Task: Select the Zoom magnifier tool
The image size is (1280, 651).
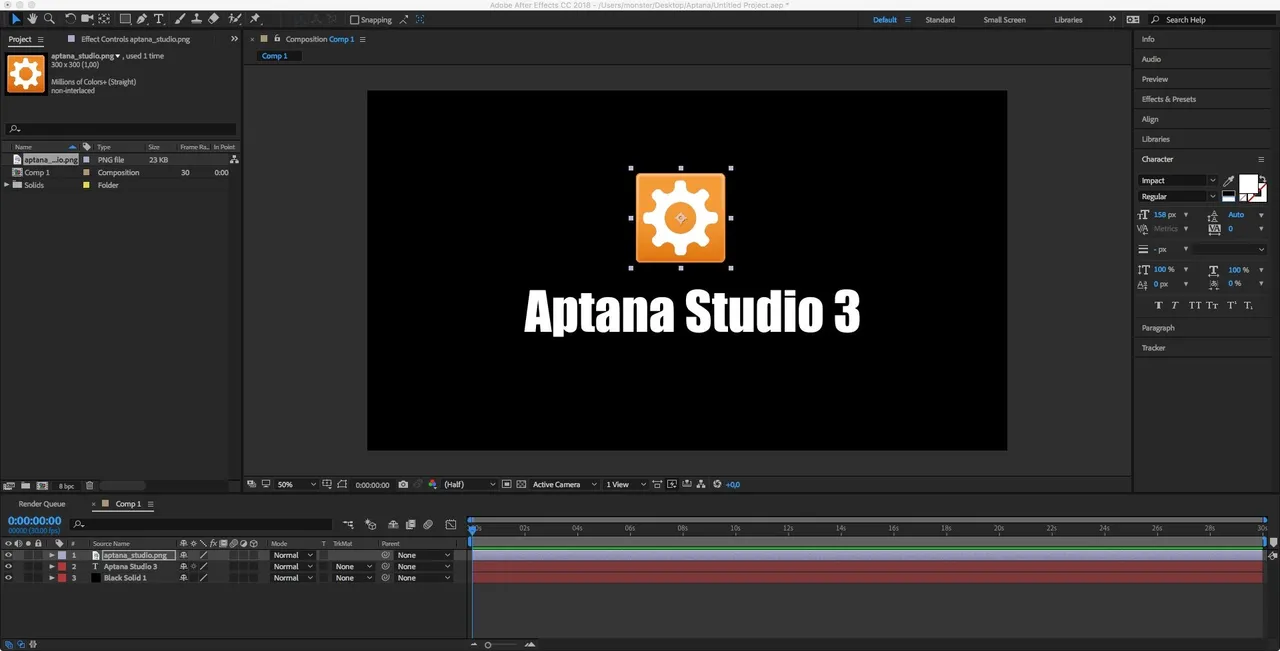Action: tap(49, 19)
